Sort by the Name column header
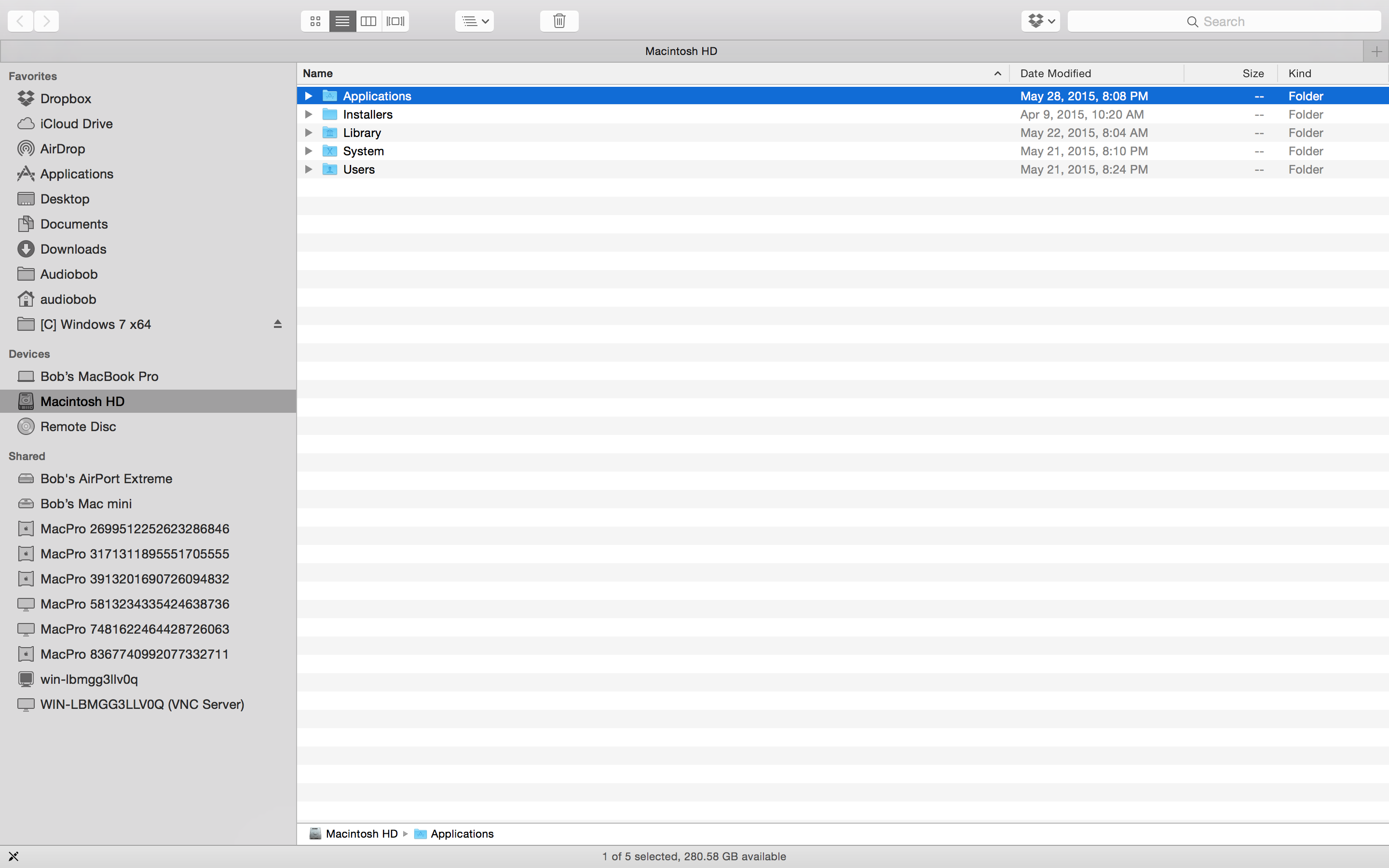Image resolution: width=1389 pixels, height=868 pixels. click(653, 73)
